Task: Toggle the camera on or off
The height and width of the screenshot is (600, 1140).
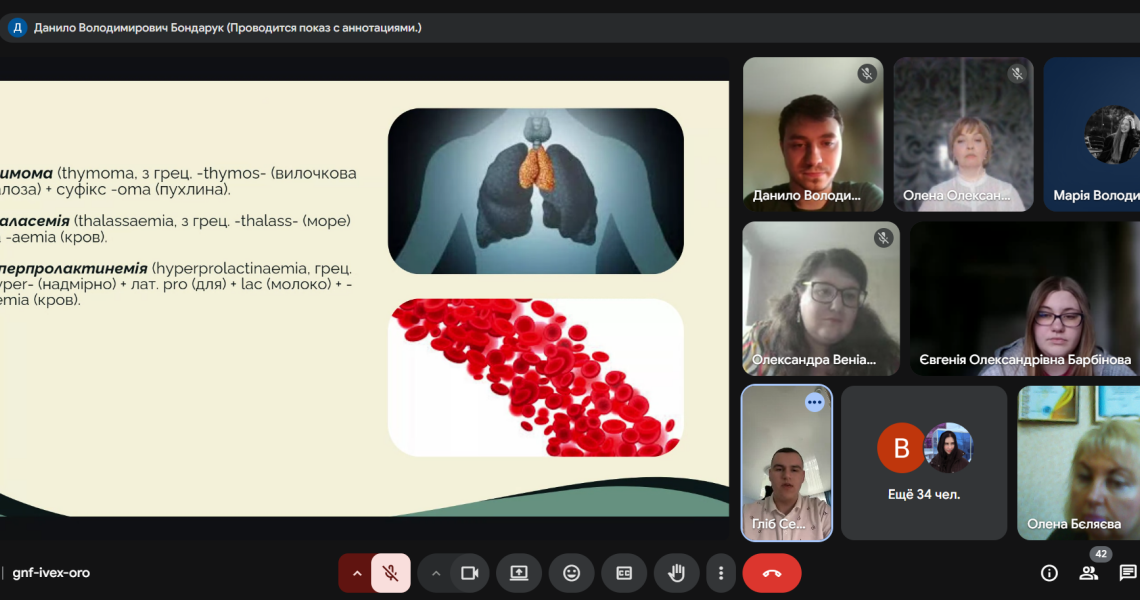Action: click(469, 573)
